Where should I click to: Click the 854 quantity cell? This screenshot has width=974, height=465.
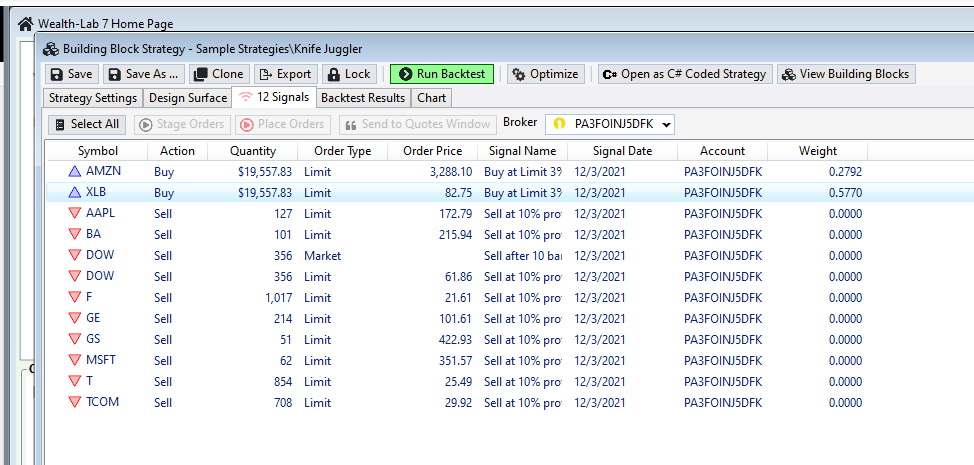click(283, 381)
